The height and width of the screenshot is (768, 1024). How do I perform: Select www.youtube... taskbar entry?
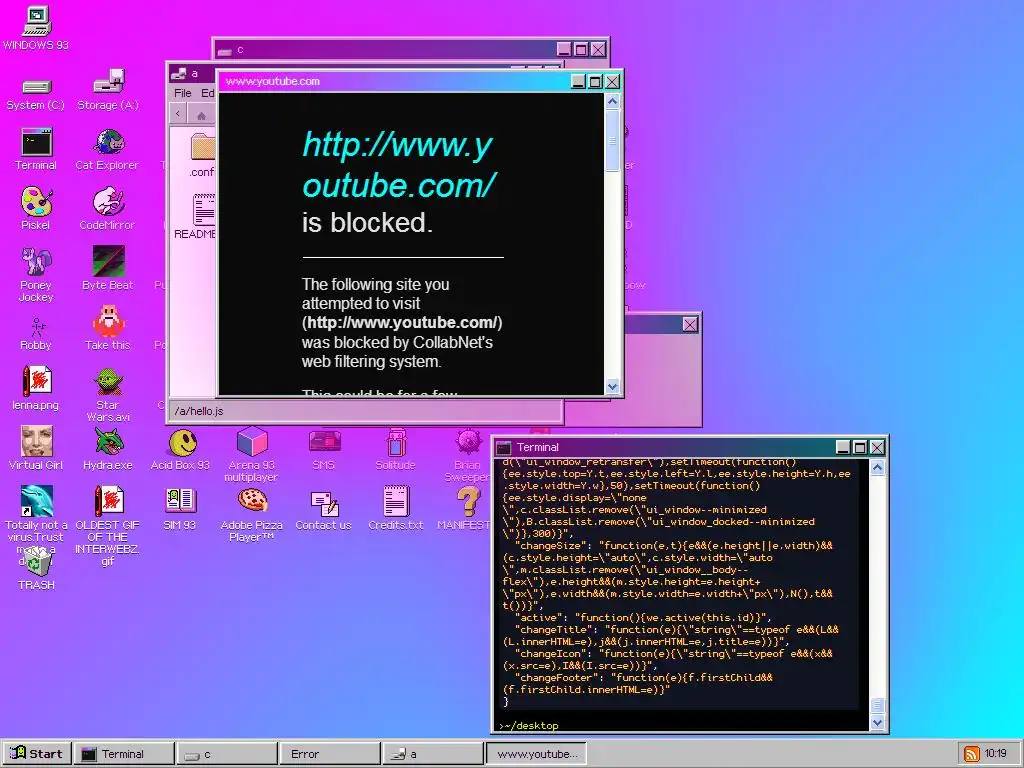[536, 754]
